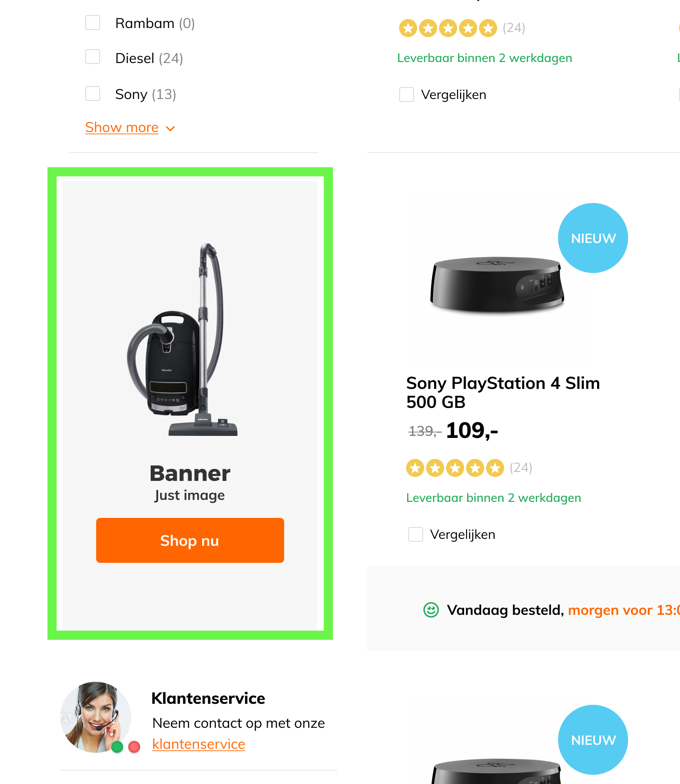Click the Banner heading text
This screenshot has height=784, width=680.
(190, 473)
